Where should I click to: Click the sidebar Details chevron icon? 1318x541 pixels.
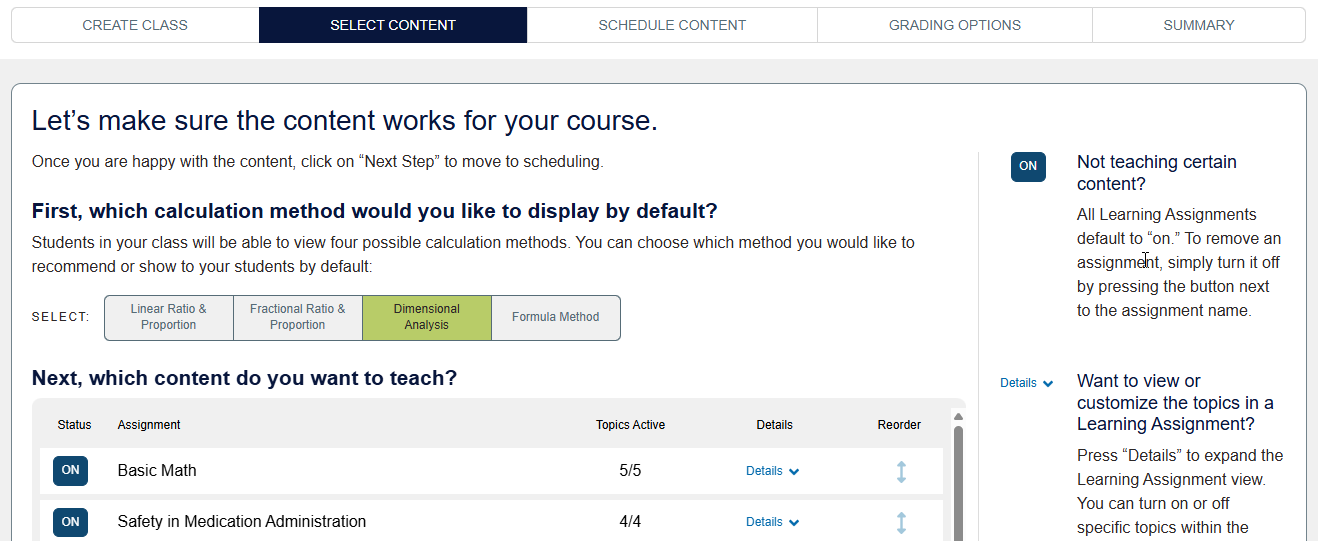[x=1047, y=383]
